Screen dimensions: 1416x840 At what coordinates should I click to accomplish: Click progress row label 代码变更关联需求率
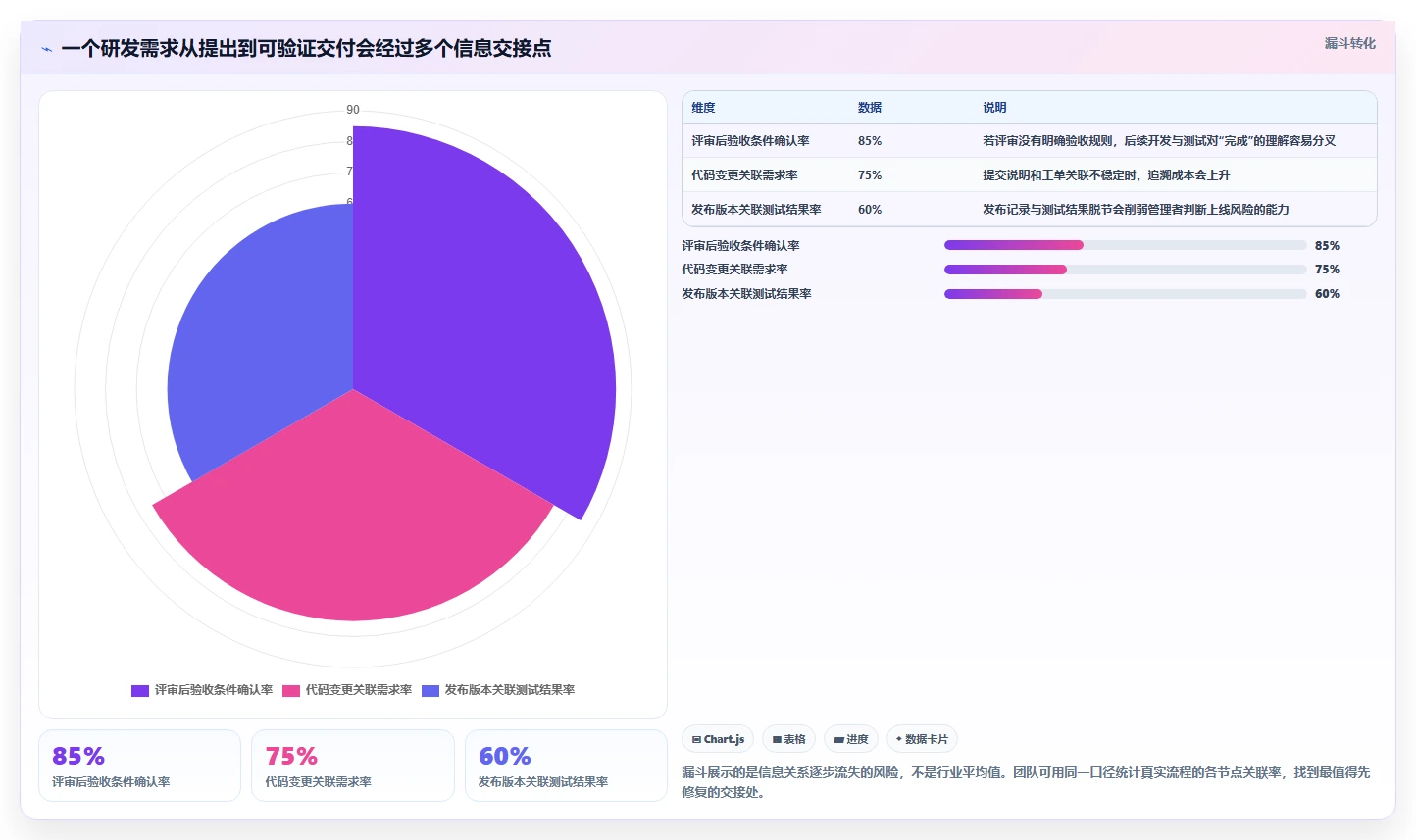(734, 270)
